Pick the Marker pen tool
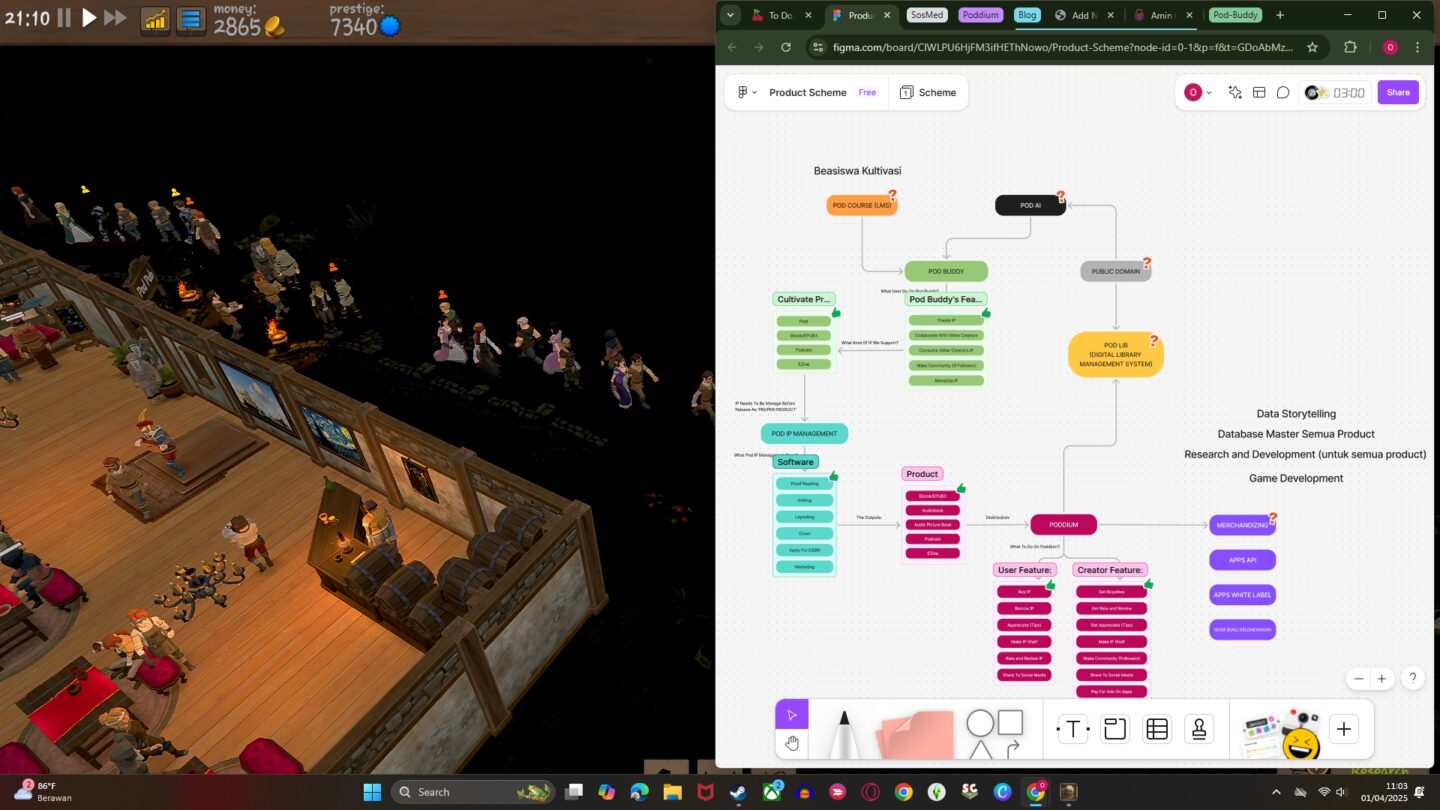 pyautogui.click(x=843, y=734)
